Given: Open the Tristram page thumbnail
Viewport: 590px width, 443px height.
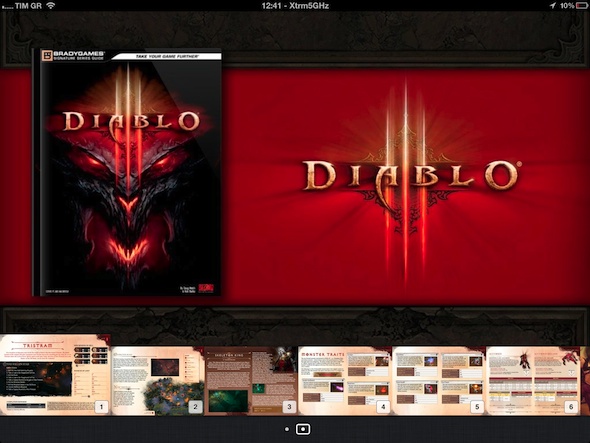Looking at the screenshot, I should pyautogui.click(x=55, y=375).
